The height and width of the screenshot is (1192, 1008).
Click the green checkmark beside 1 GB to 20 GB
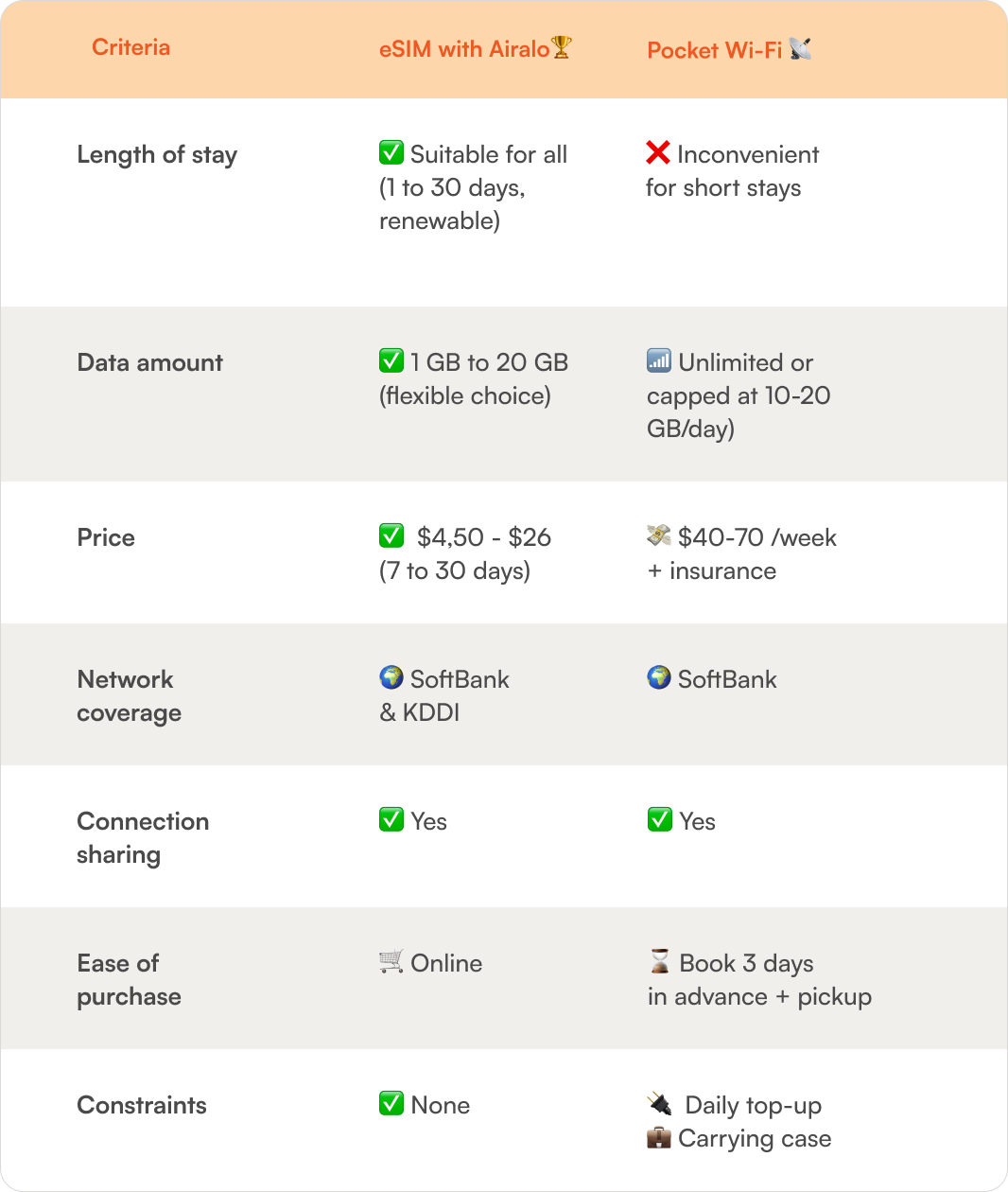click(x=391, y=360)
